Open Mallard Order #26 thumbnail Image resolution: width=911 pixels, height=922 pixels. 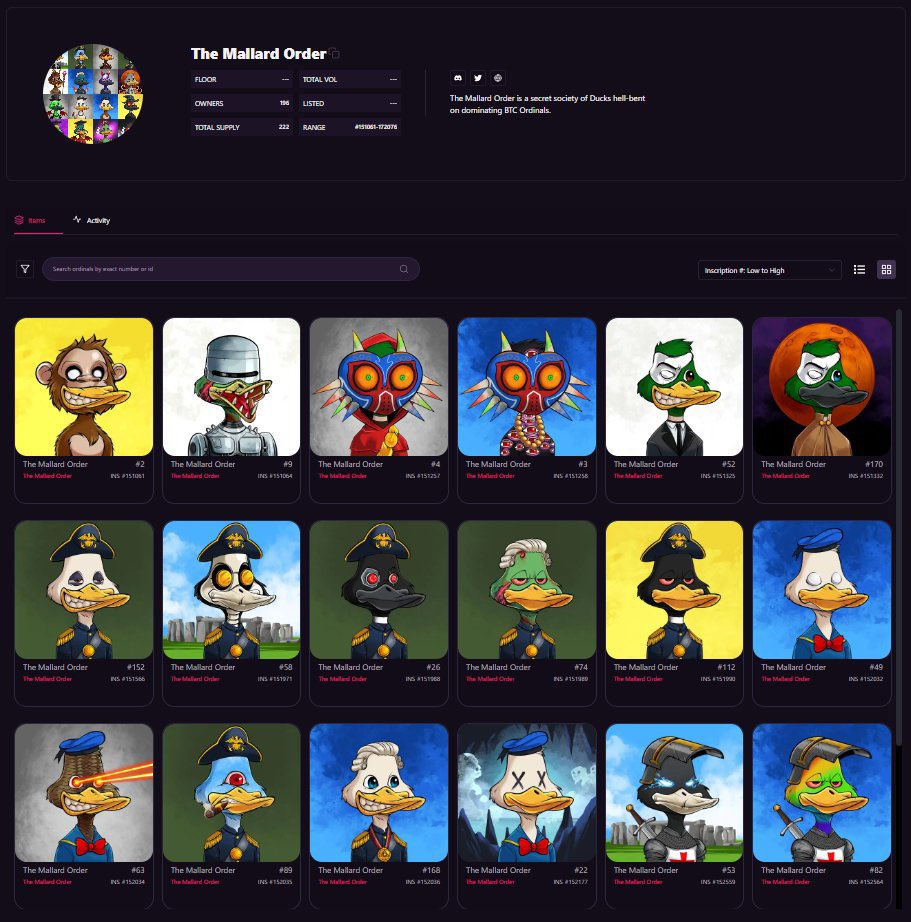(x=379, y=590)
